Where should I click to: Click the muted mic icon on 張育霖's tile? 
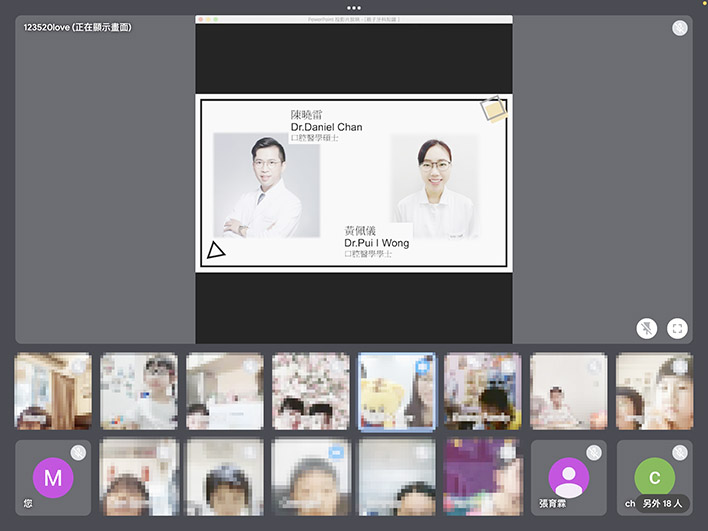click(594, 453)
